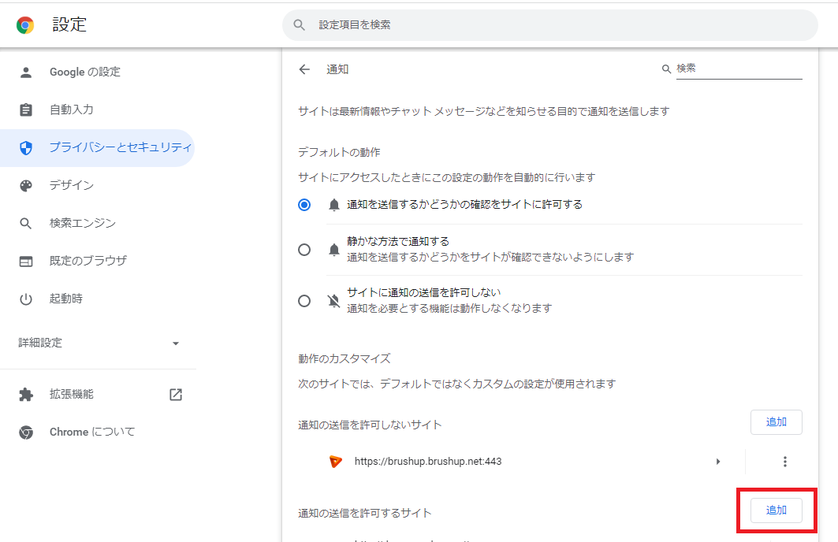838x542 pixels.
Task: Click the 通知 page heading
Action: point(337,69)
